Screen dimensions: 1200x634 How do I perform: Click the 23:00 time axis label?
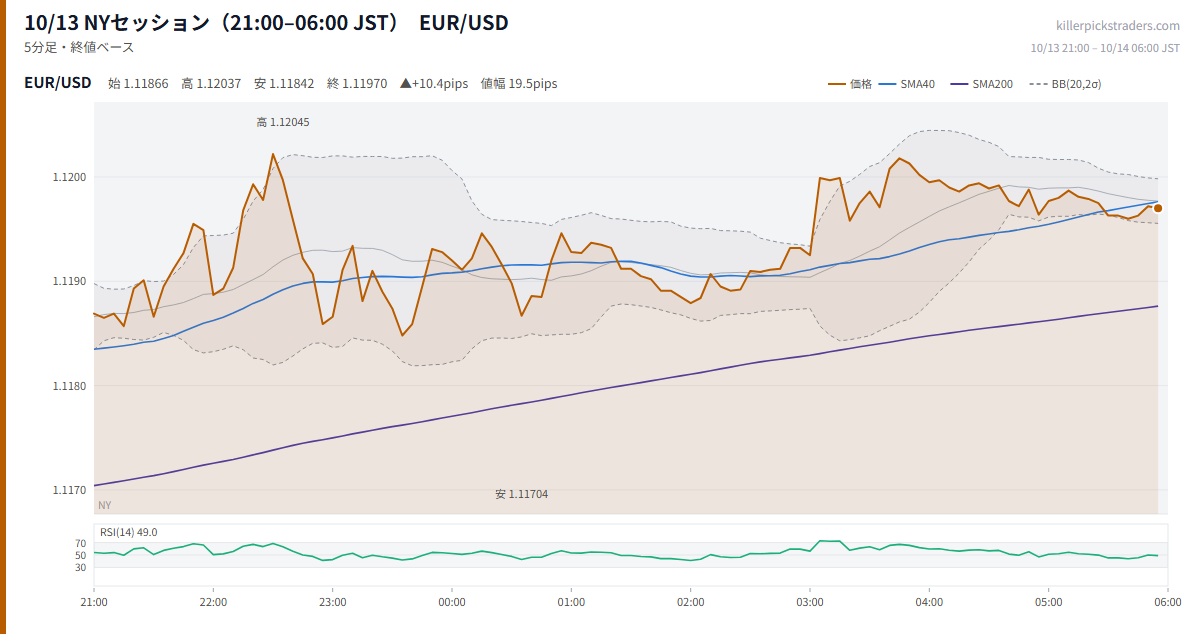click(x=333, y=602)
